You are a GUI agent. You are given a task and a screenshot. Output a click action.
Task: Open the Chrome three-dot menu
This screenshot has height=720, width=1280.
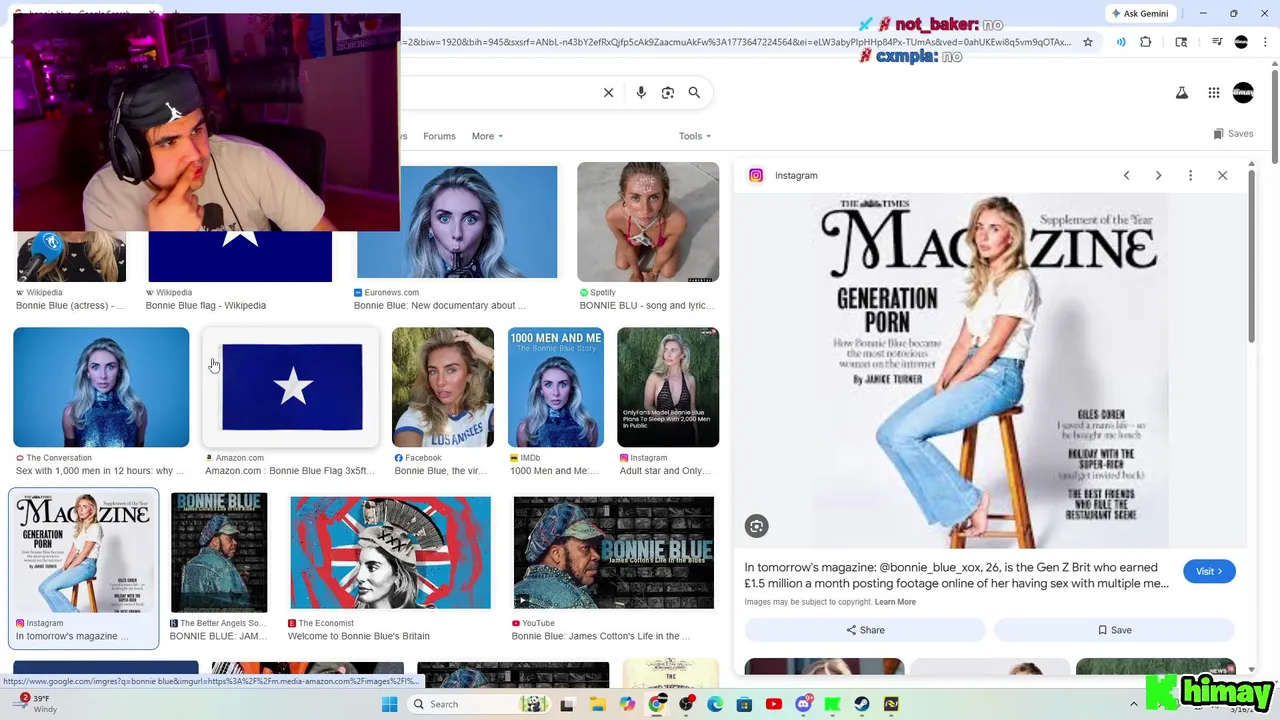pos(1264,42)
